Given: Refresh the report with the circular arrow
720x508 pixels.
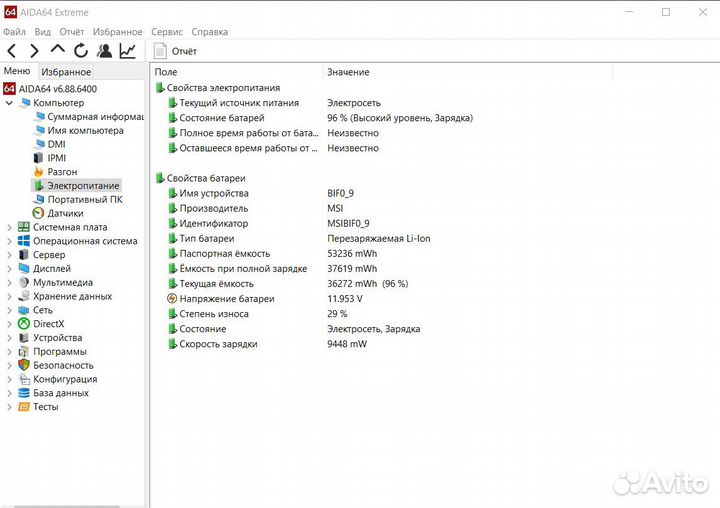Looking at the screenshot, I should pyautogui.click(x=81, y=51).
